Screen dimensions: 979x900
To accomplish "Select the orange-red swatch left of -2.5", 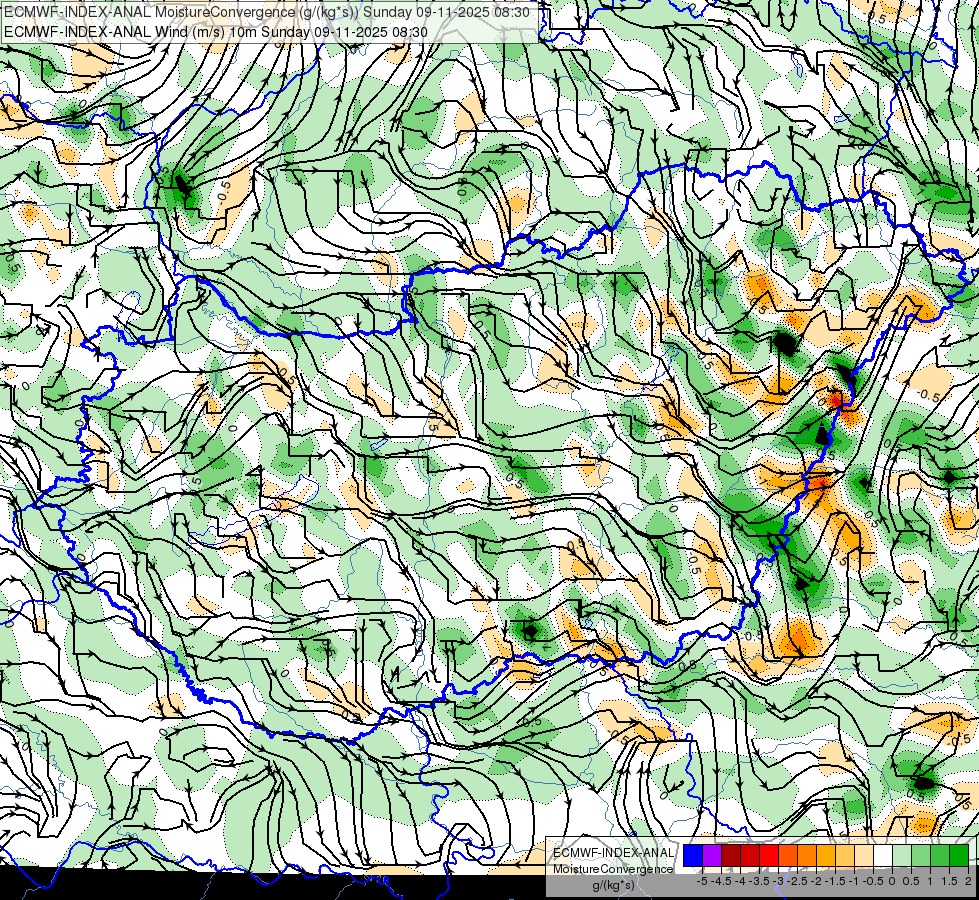I will click(788, 855).
